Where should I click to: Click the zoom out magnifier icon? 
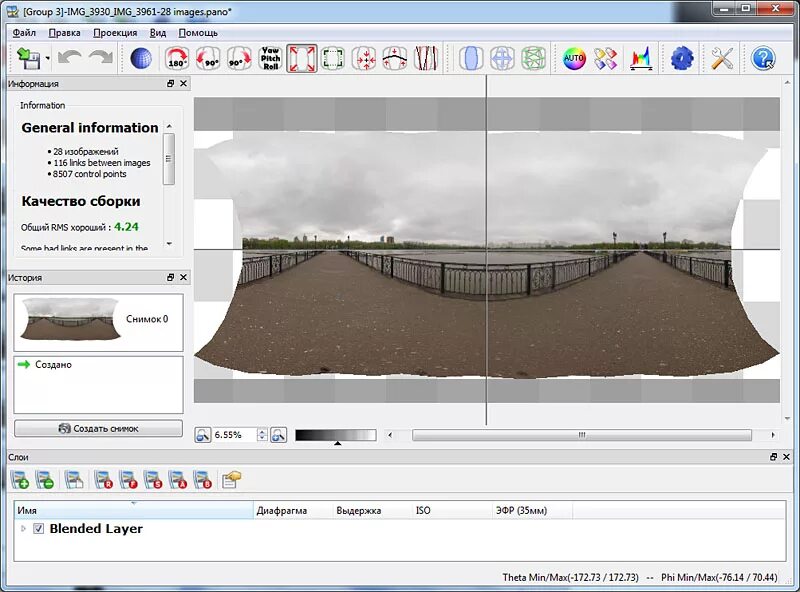tap(203, 435)
